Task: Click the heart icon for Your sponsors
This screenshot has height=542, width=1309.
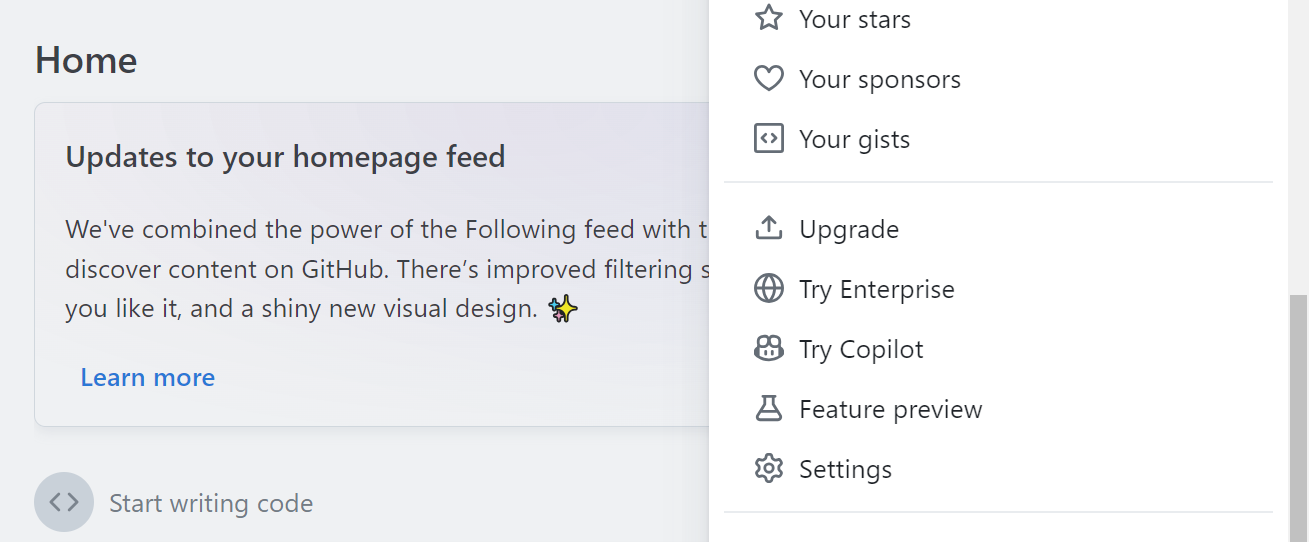Action: pos(768,79)
